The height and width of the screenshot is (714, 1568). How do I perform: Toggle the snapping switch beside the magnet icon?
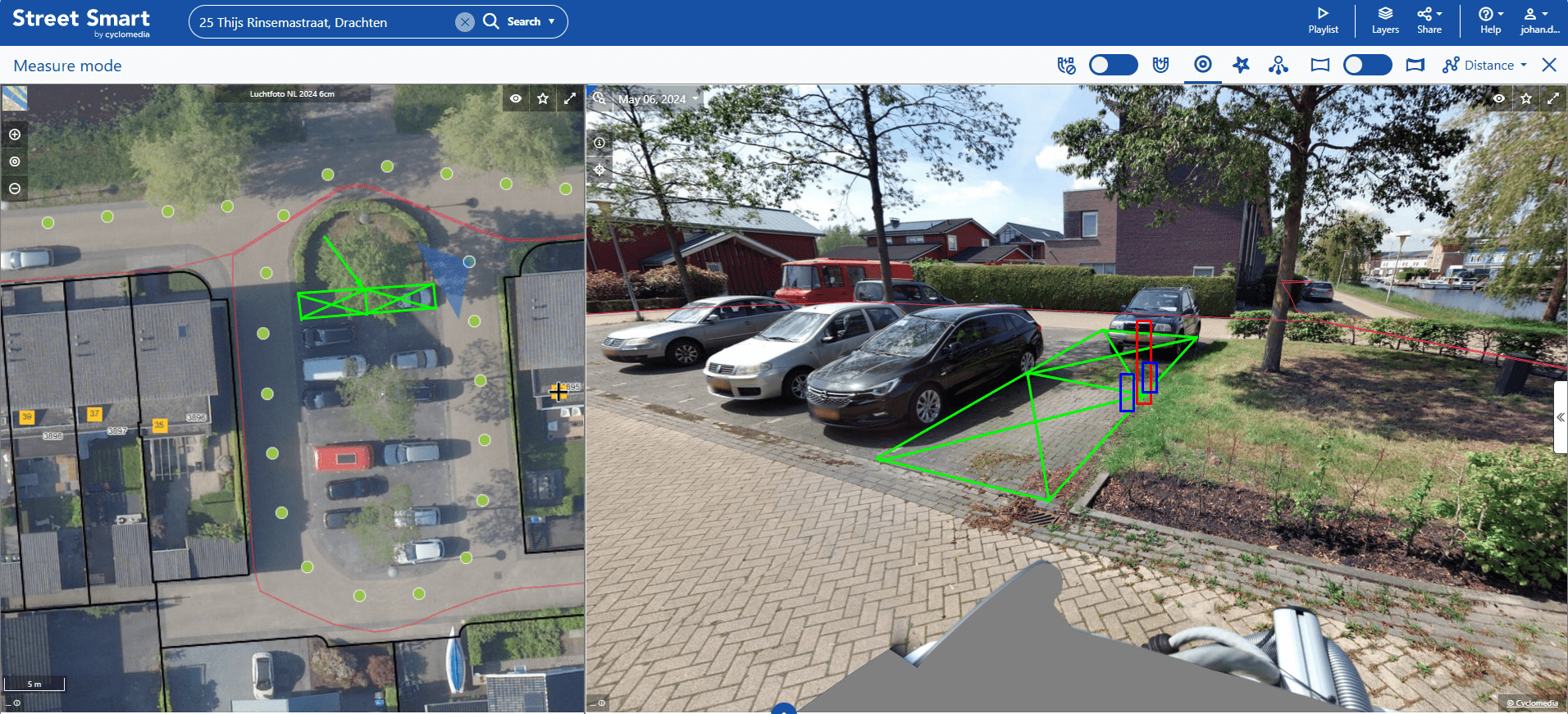click(1113, 65)
